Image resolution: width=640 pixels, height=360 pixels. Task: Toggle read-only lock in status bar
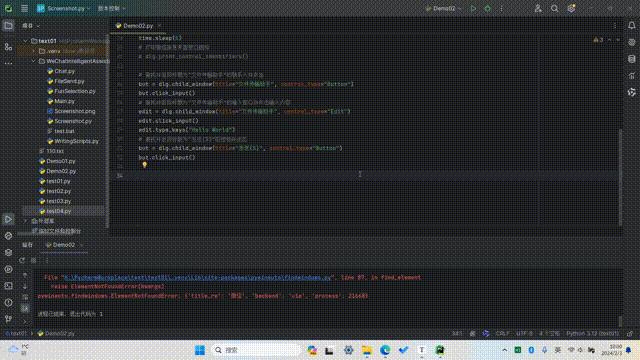(x=630, y=333)
